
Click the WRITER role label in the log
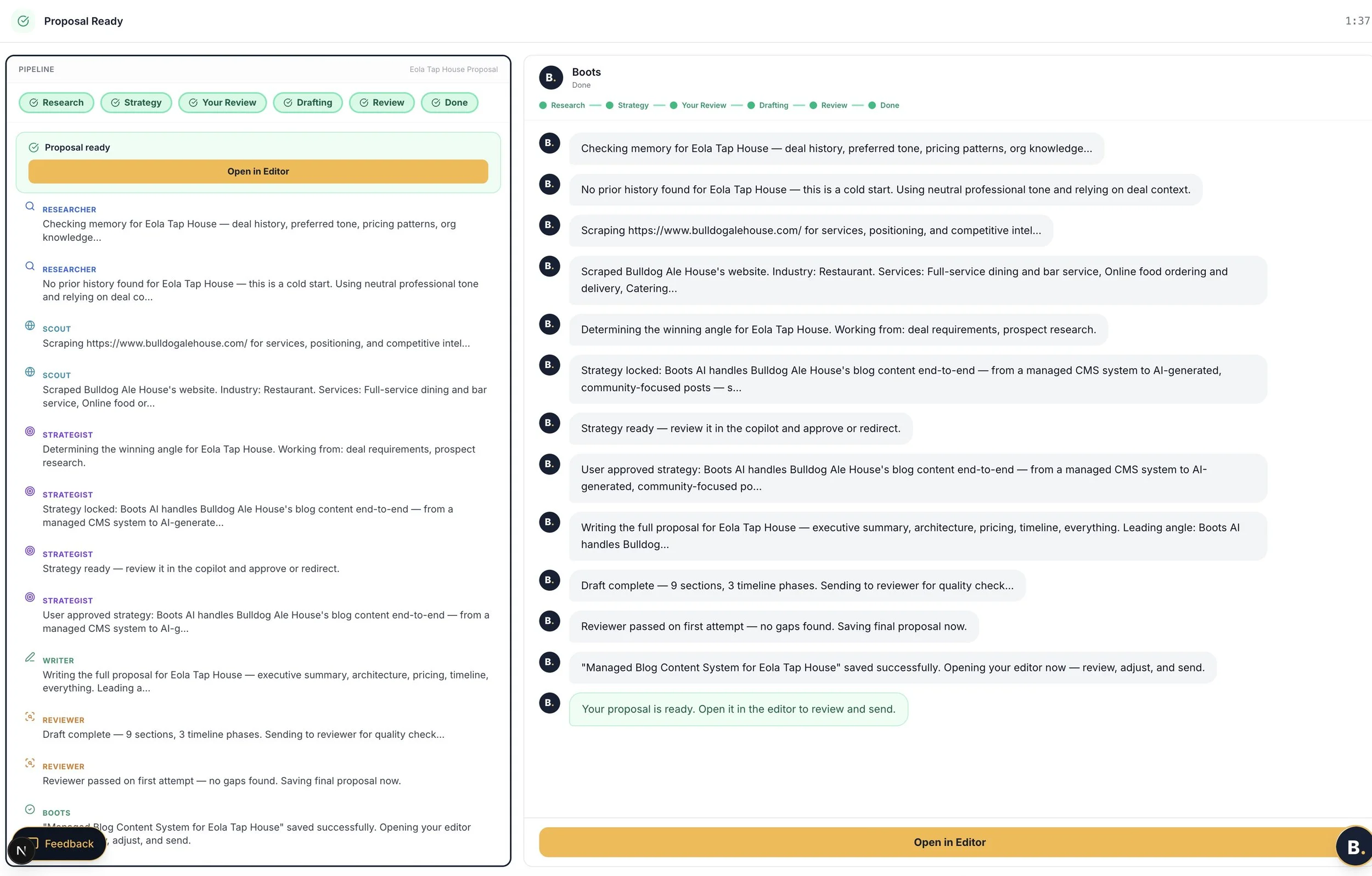58,660
